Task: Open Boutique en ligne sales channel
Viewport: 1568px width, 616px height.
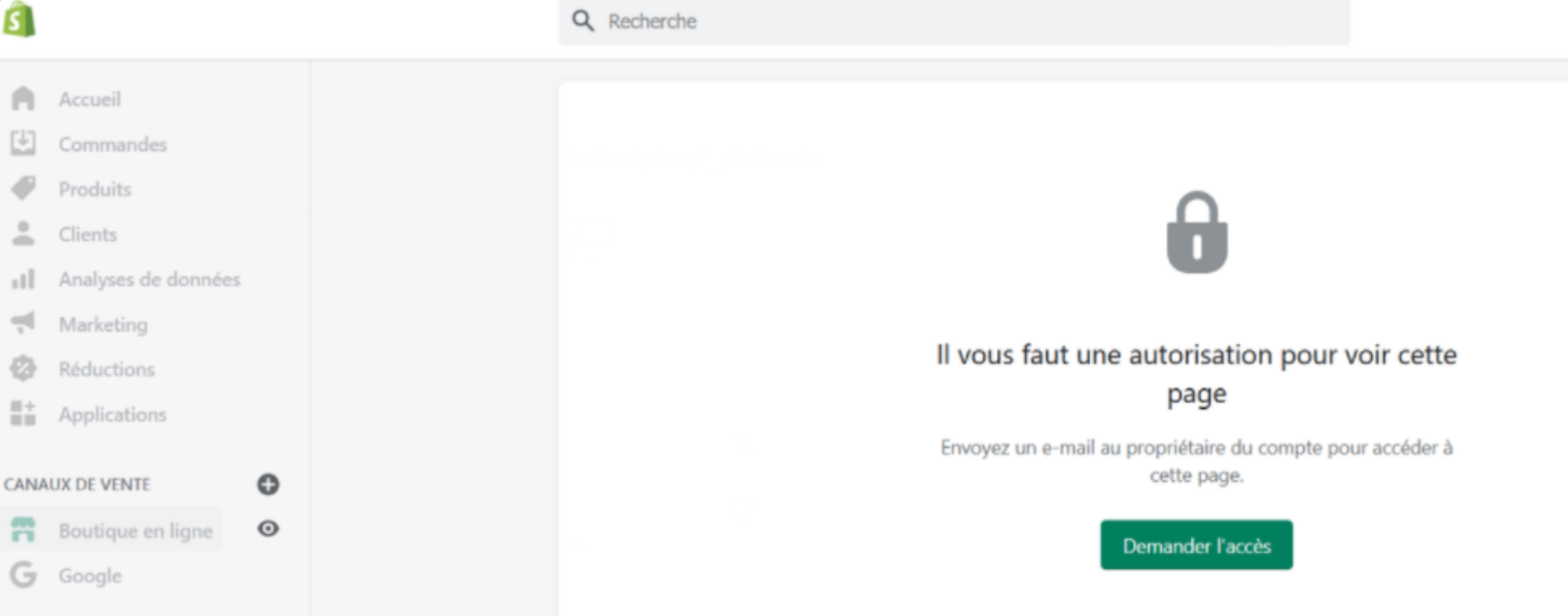Action: [135, 530]
